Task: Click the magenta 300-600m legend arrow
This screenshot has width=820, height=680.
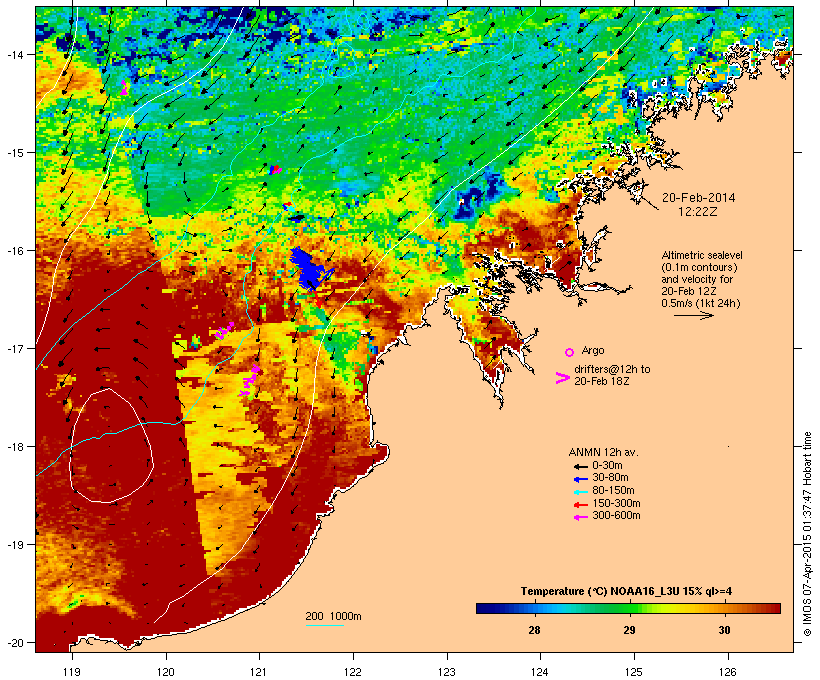Action: click(580, 517)
